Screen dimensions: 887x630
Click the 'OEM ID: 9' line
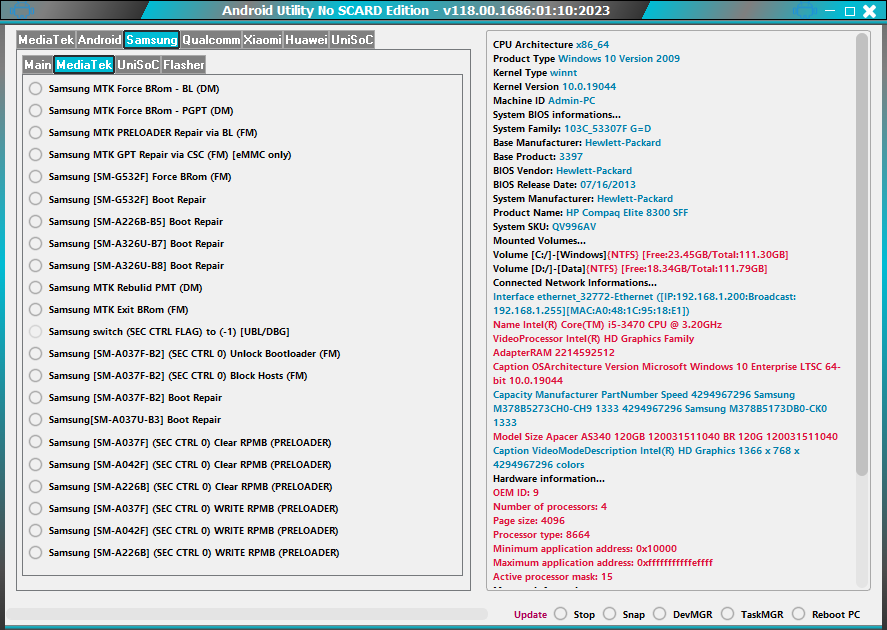click(x=516, y=493)
